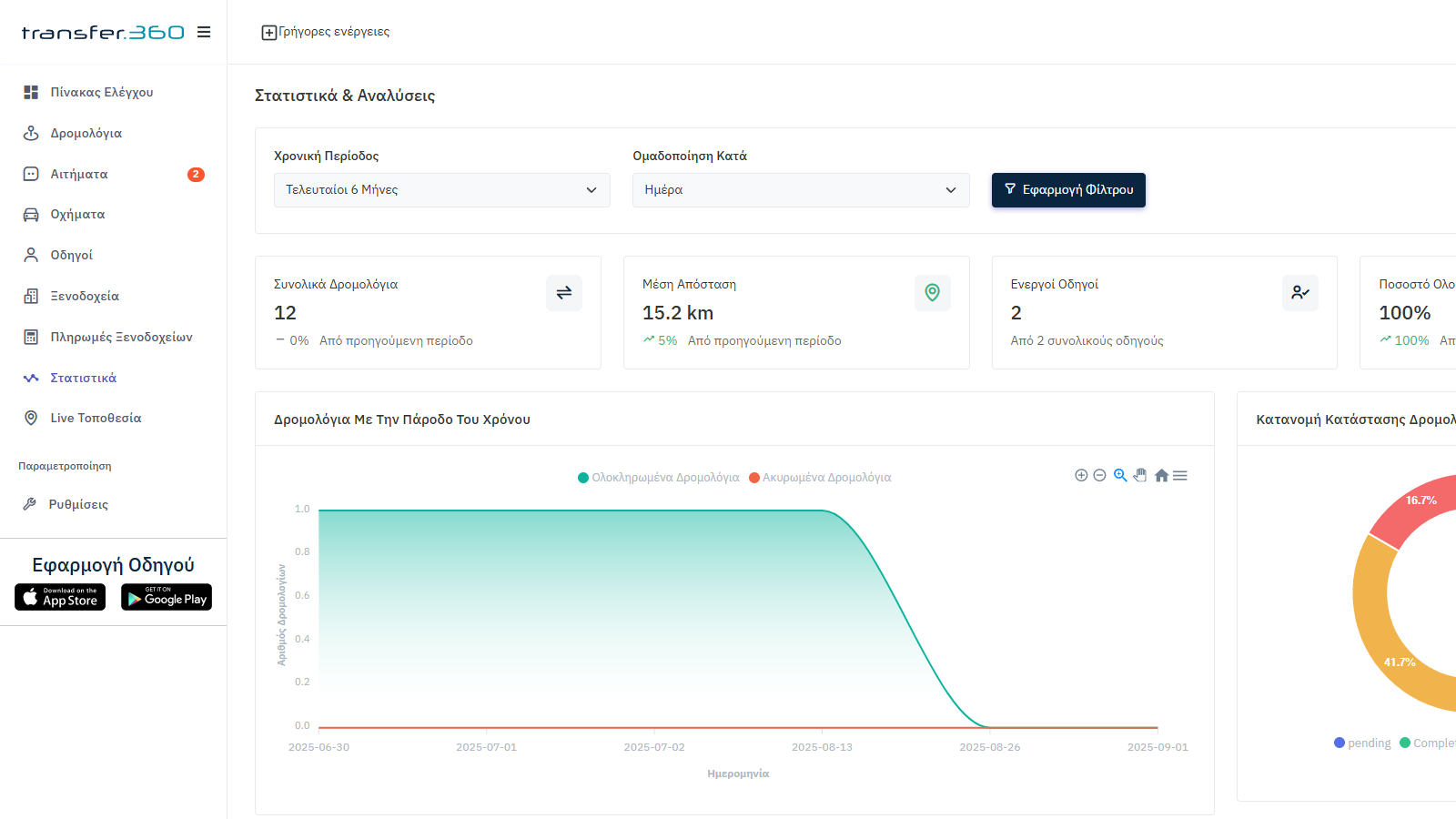Toggle Ολοκληρωμένα Δρομολόγια legend series

tap(659, 478)
